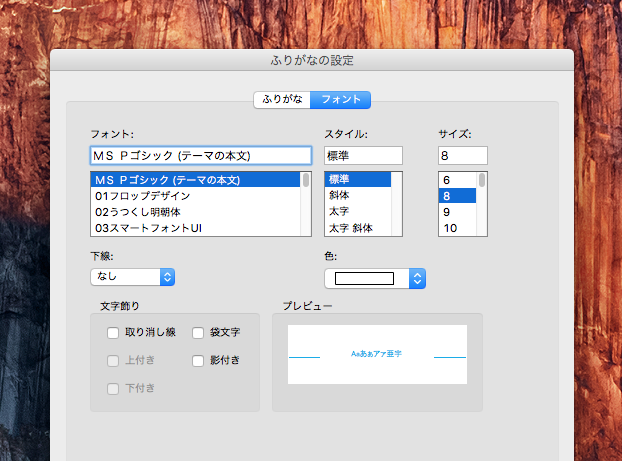622x461 pixels.
Task: Open the 下線 underline dropdown
Action: [x=132, y=277]
